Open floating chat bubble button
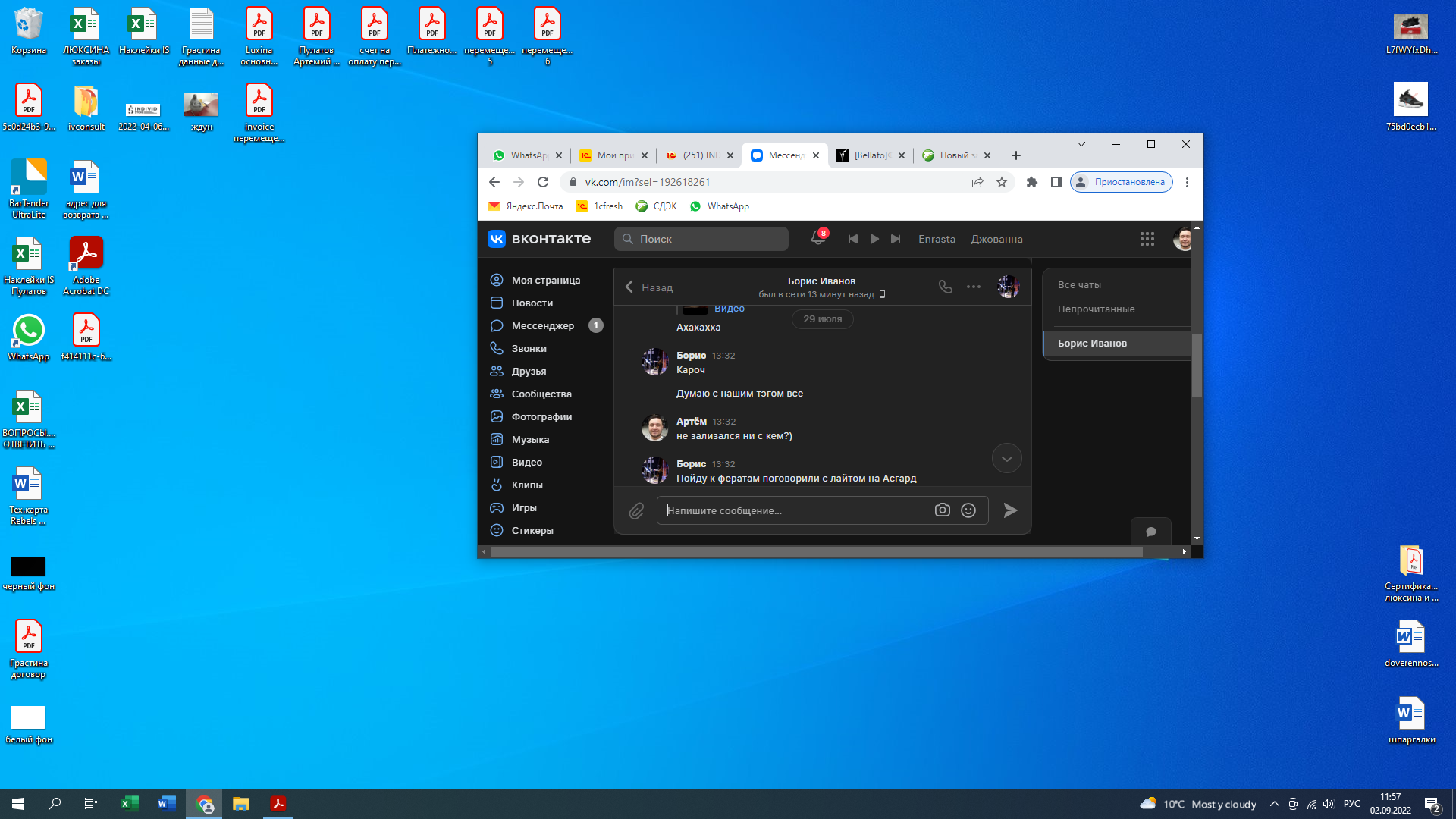Image resolution: width=1456 pixels, height=819 pixels. pos(1151,532)
